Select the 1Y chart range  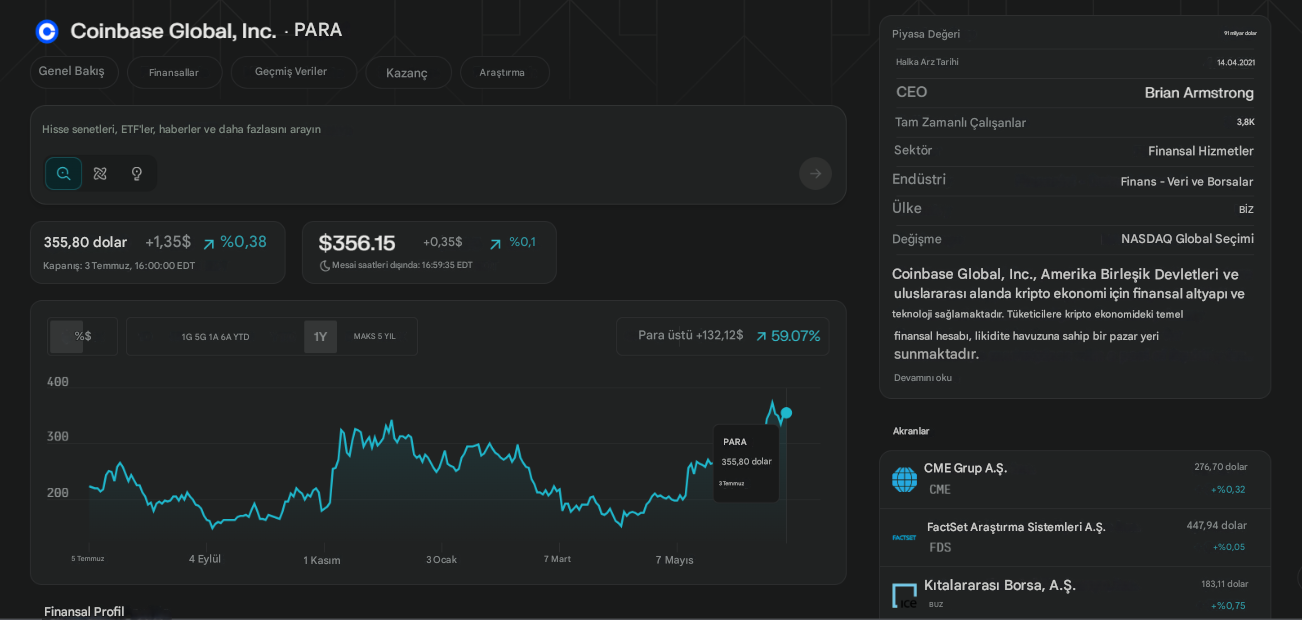320,336
